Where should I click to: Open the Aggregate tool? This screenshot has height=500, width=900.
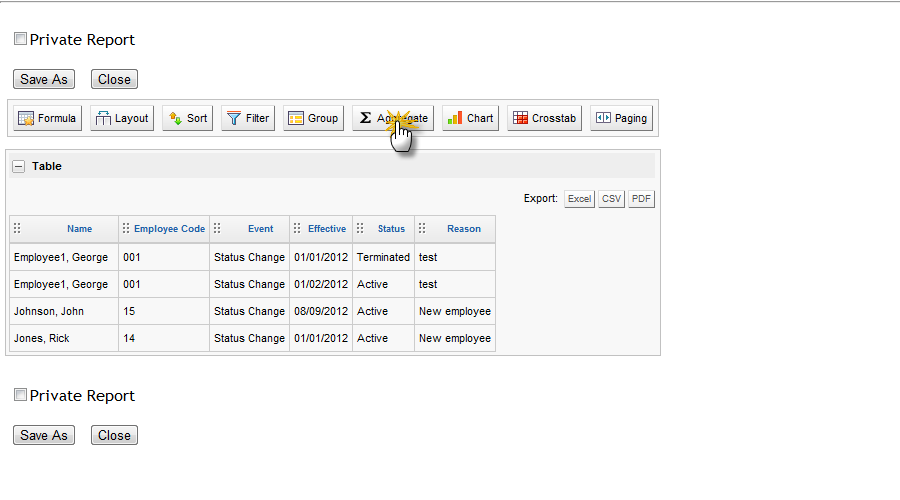coord(393,118)
